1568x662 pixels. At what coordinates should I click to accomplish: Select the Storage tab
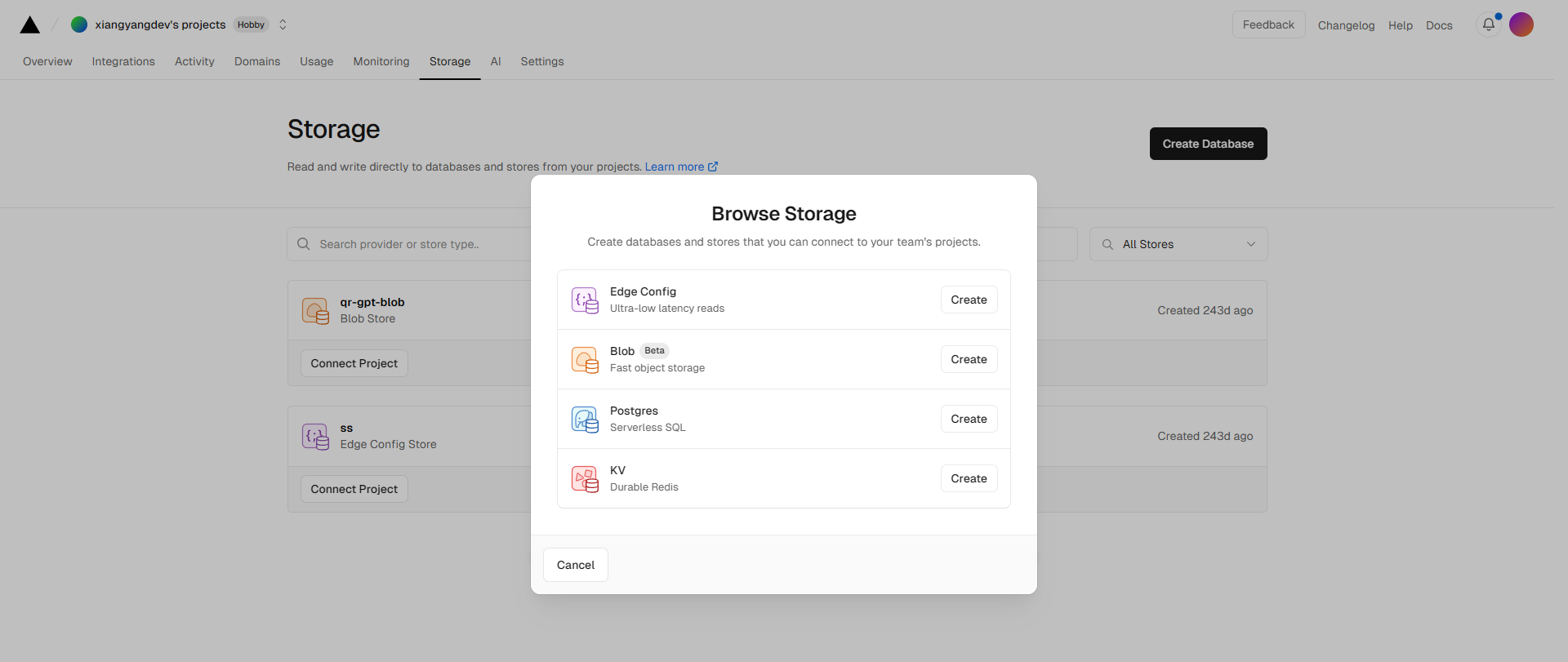[x=450, y=61]
